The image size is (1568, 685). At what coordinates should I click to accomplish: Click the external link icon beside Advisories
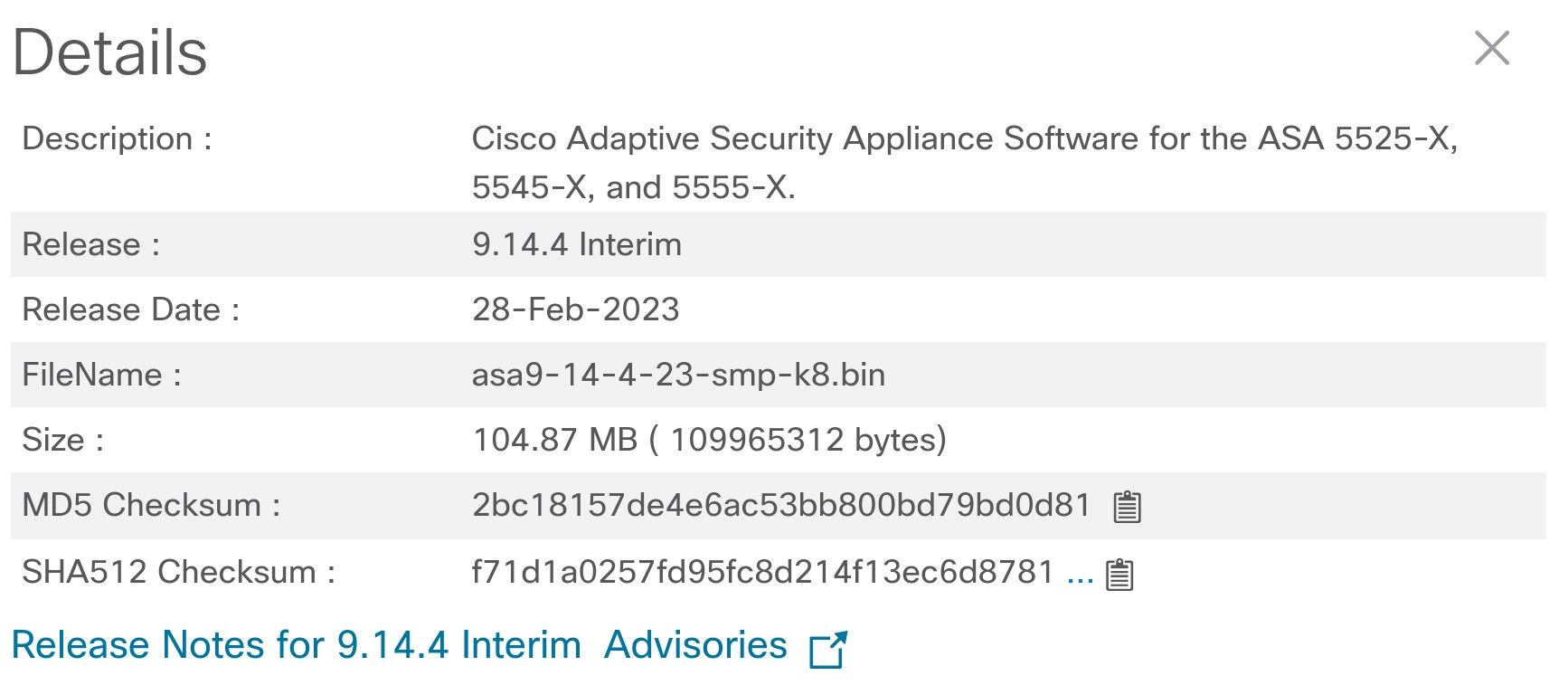coord(827,649)
